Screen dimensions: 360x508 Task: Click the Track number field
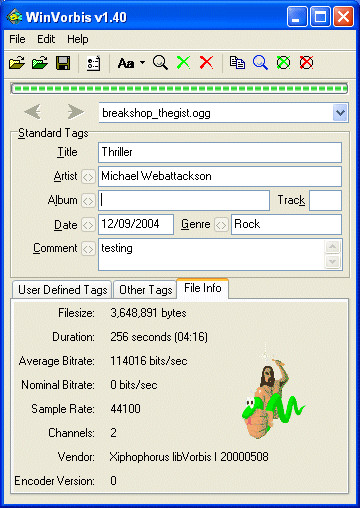coord(325,200)
